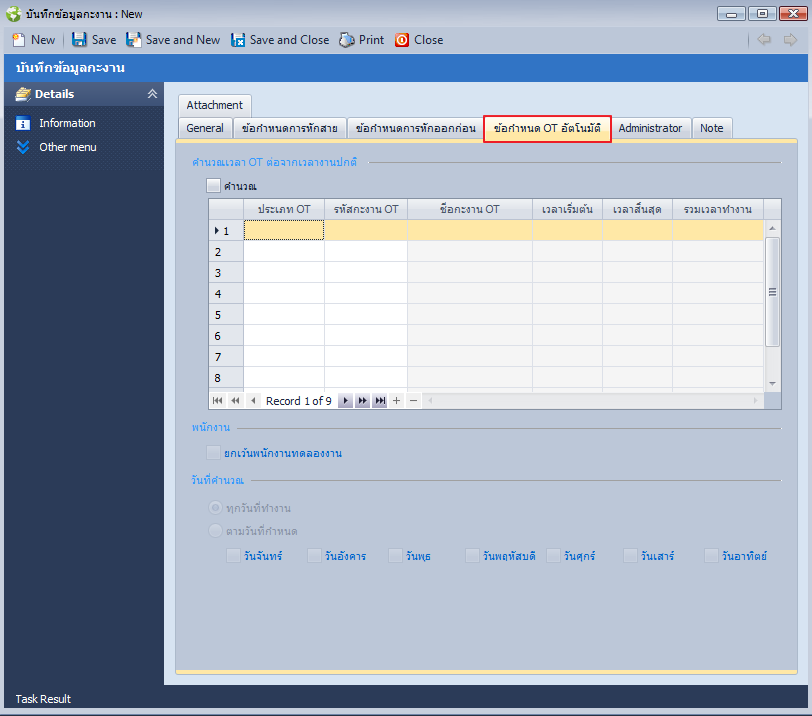Click the ประเภท OT column header

(284, 209)
